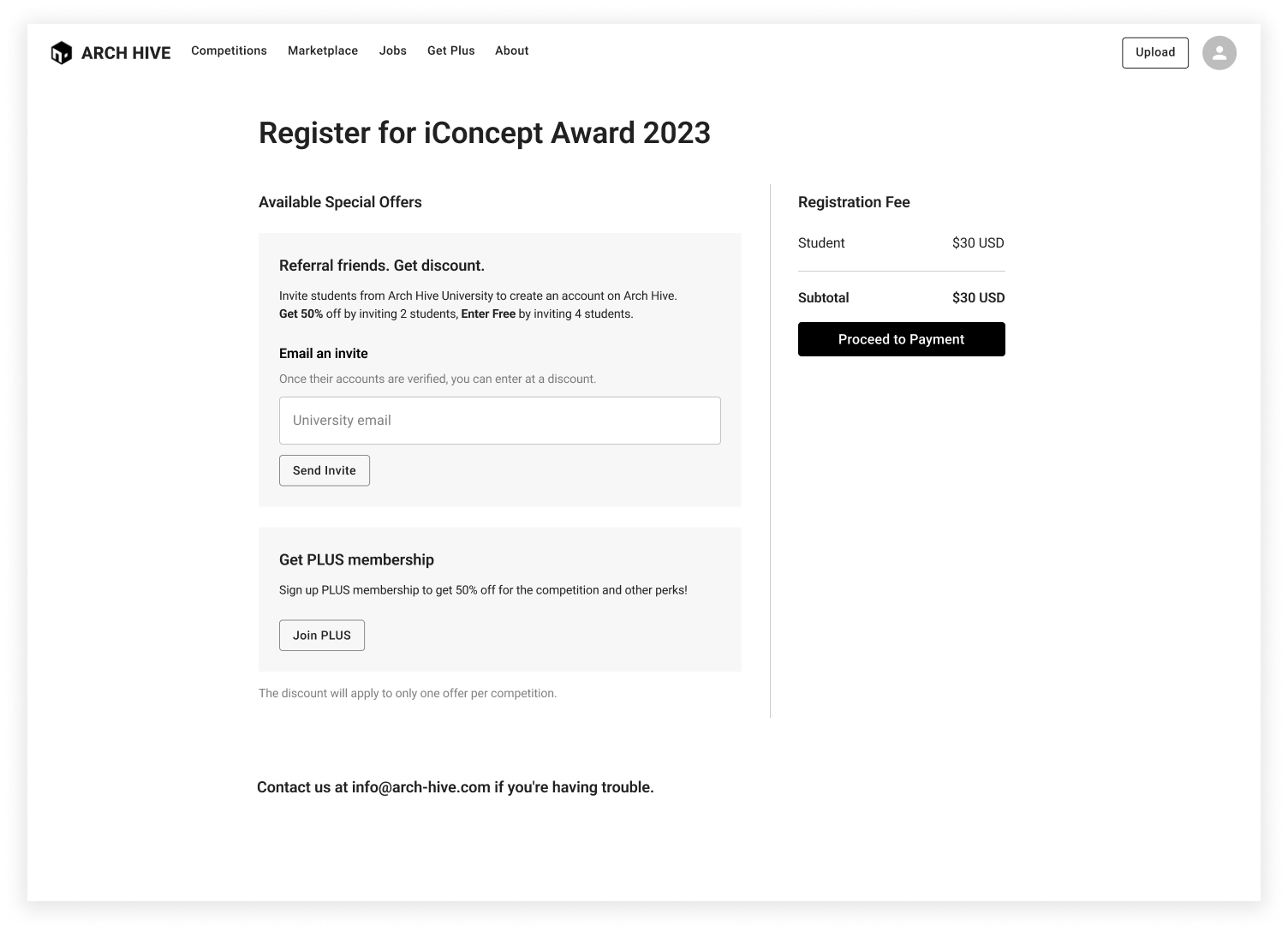Select Get Plus in the navigation bar

[x=451, y=51]
